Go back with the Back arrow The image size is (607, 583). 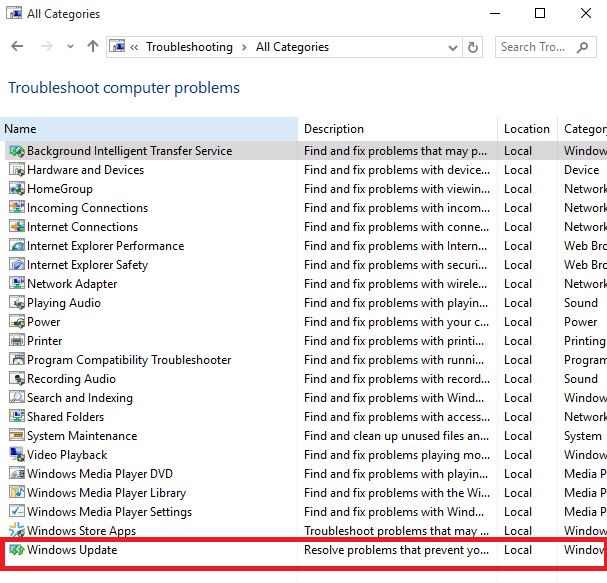17,47
